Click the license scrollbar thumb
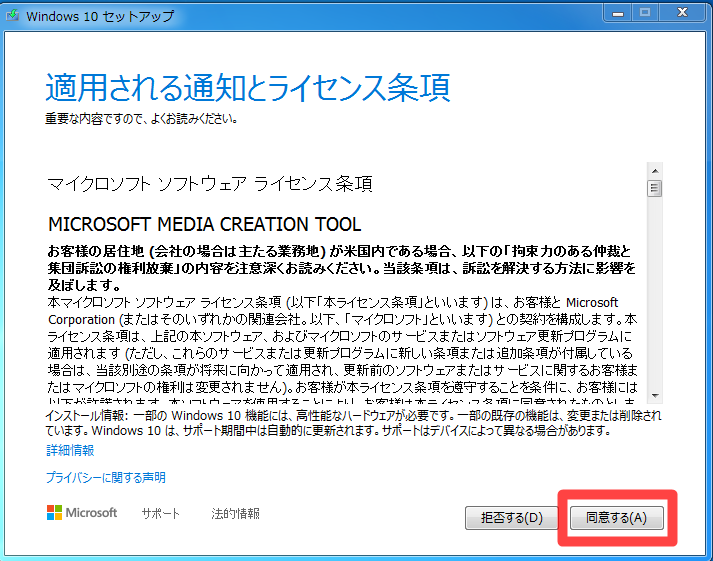 coord(655,188)
